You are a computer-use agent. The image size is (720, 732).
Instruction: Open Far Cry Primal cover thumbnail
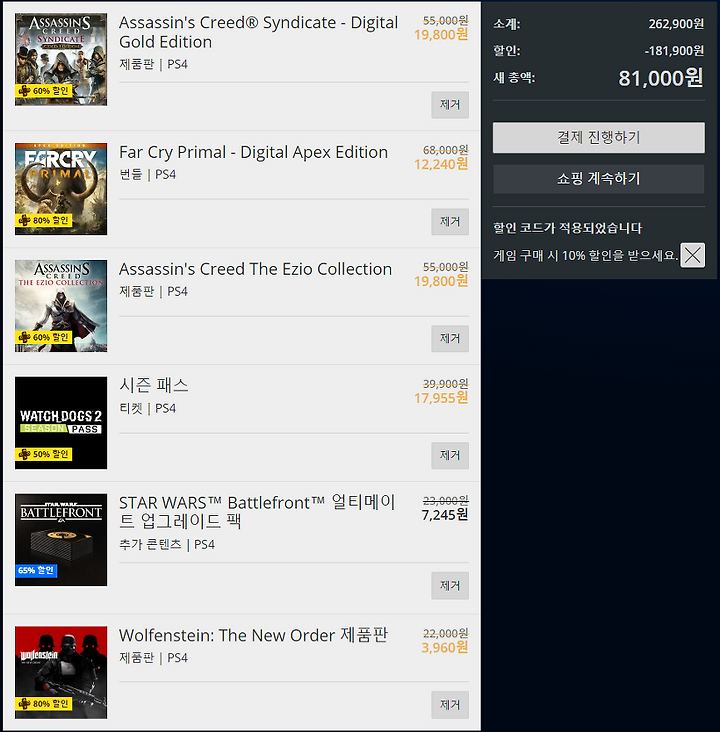click(x=61, y=189)
